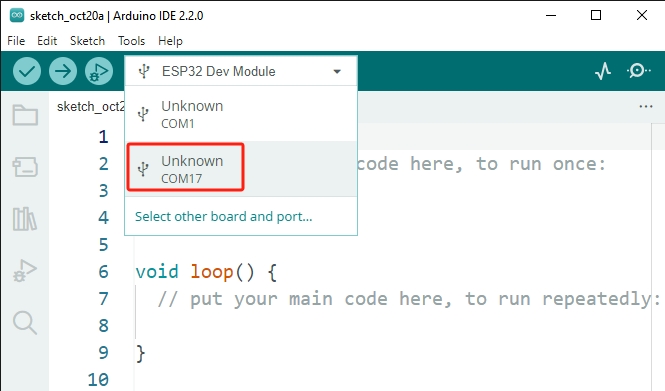Open the Sketchbook folder sidebar icon
Image resolution: width=665 pixels, height=391 pixels.
coord(25,115)
